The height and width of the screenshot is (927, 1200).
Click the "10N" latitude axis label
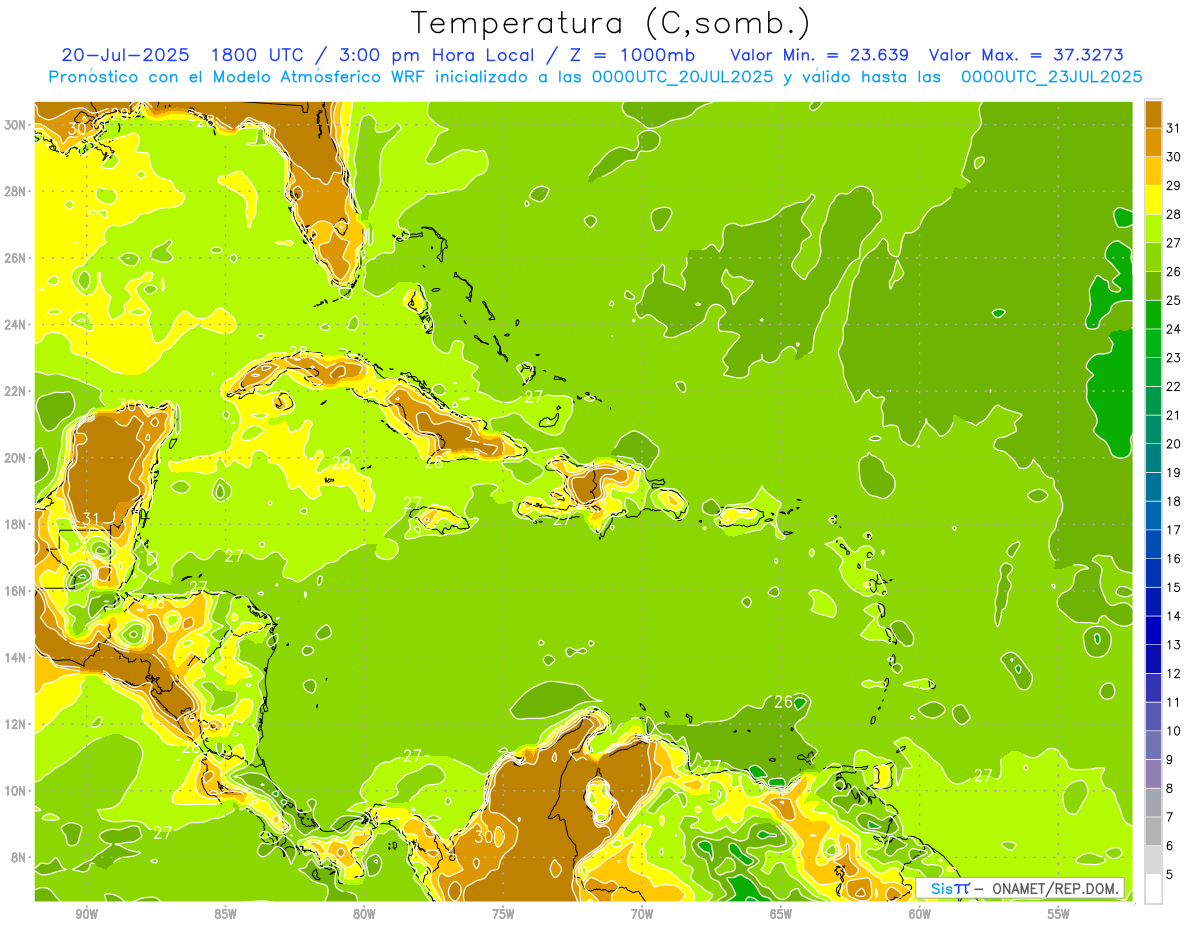pyautogui.click(x=16, y=791)
